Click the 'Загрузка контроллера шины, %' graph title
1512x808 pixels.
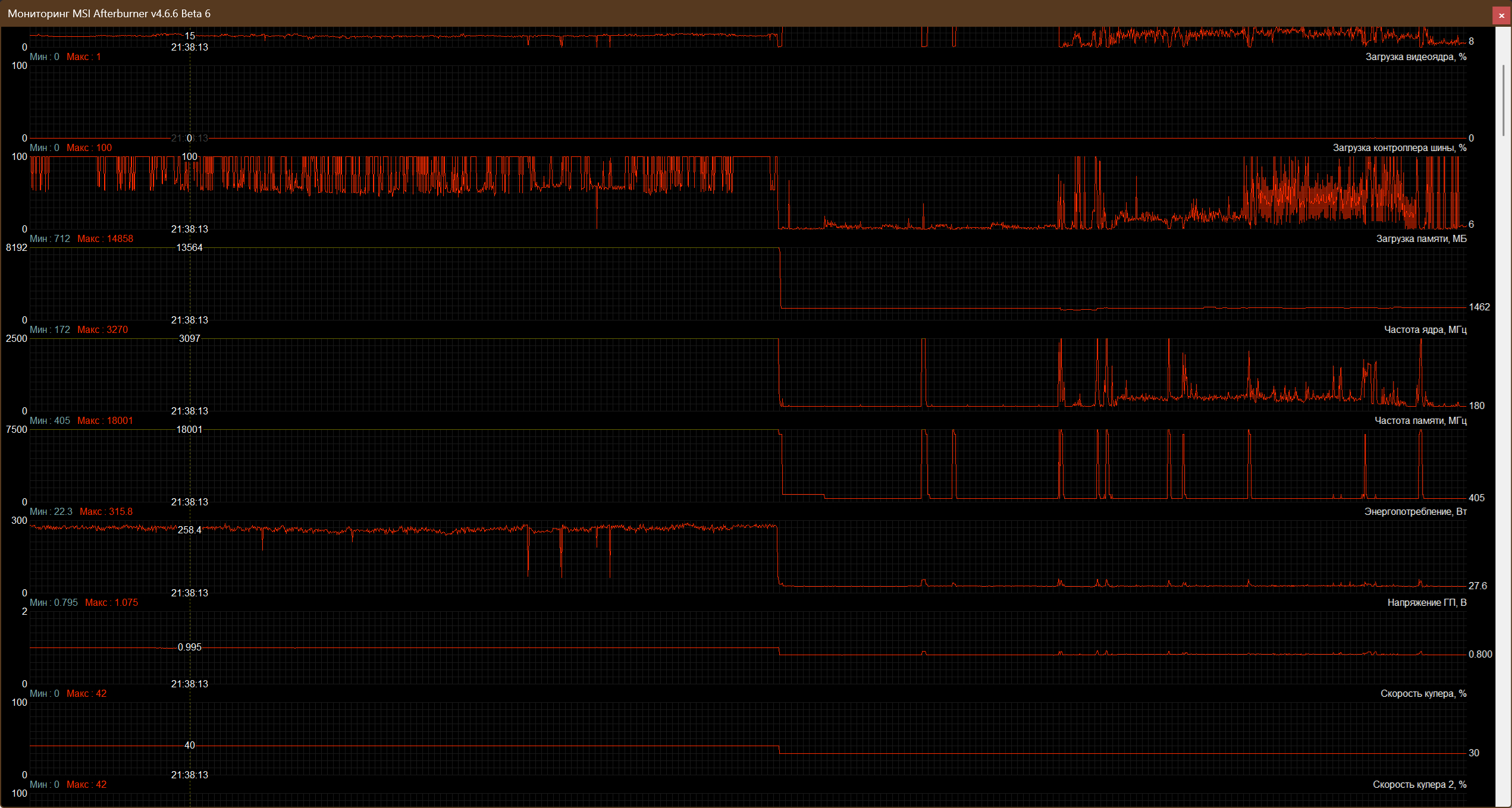pyautogui.click(x=1399, y=148)
